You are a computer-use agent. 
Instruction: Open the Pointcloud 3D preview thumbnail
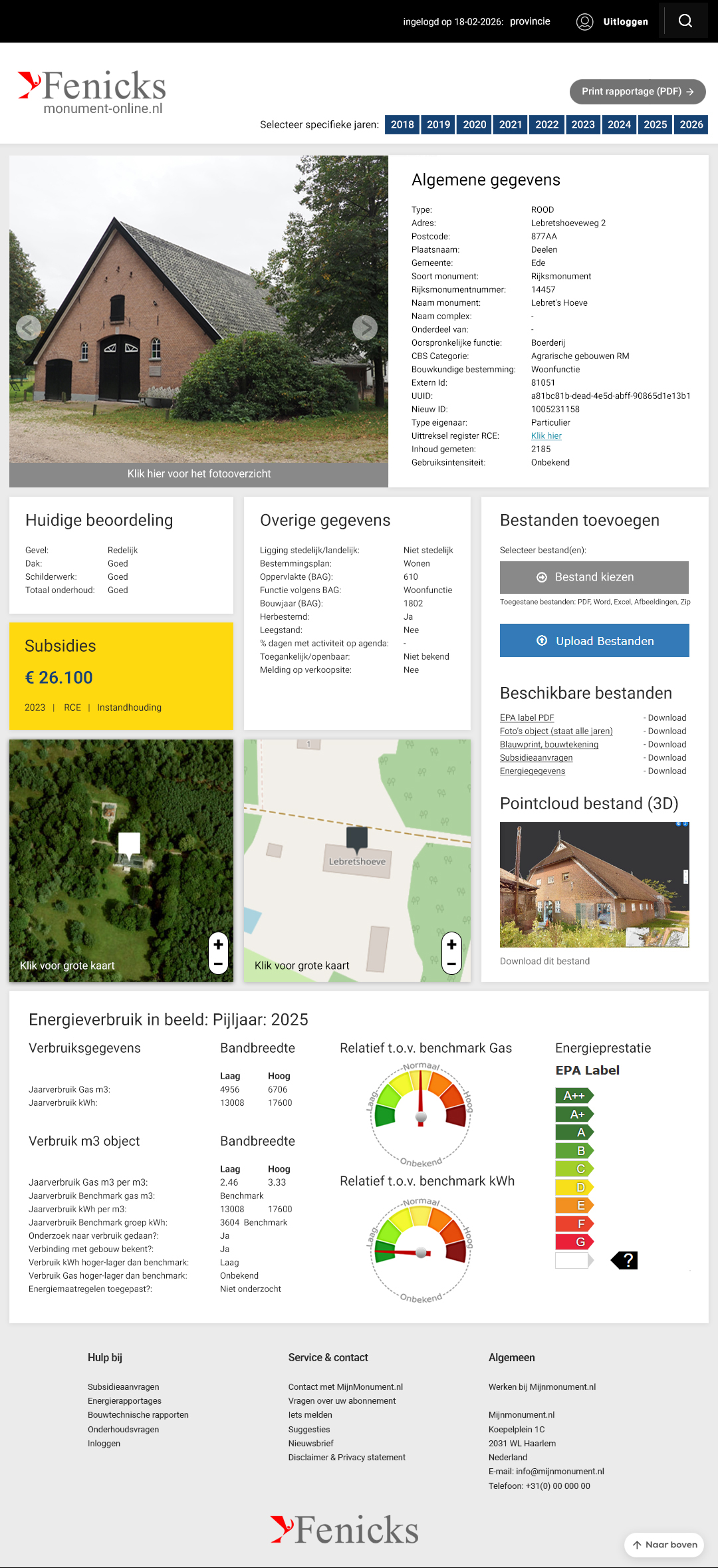pos(594,884)
